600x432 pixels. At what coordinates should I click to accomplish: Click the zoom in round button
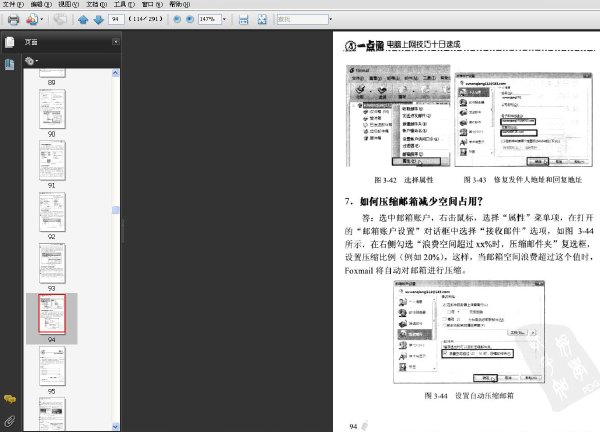(x=190, y=19)
